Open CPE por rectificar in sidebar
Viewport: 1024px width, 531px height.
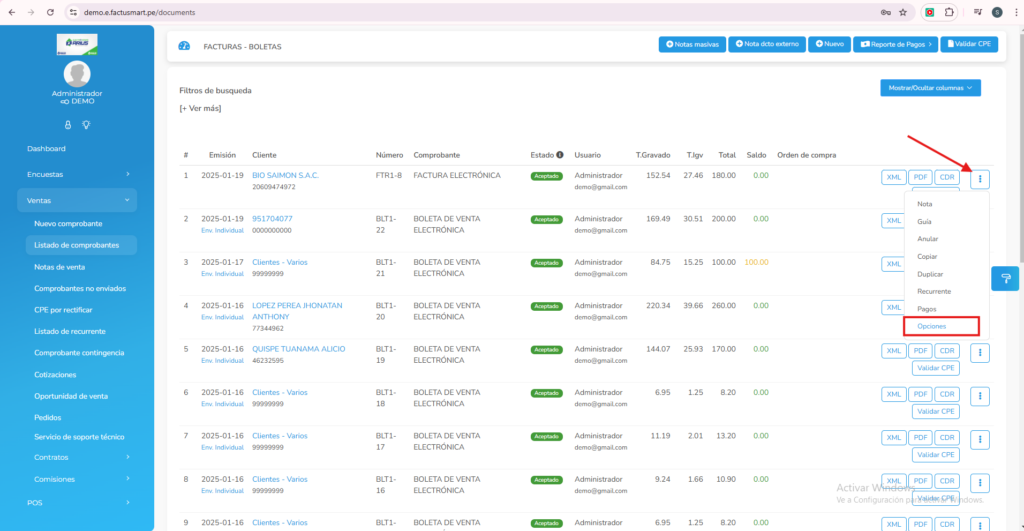pos(63,310)
